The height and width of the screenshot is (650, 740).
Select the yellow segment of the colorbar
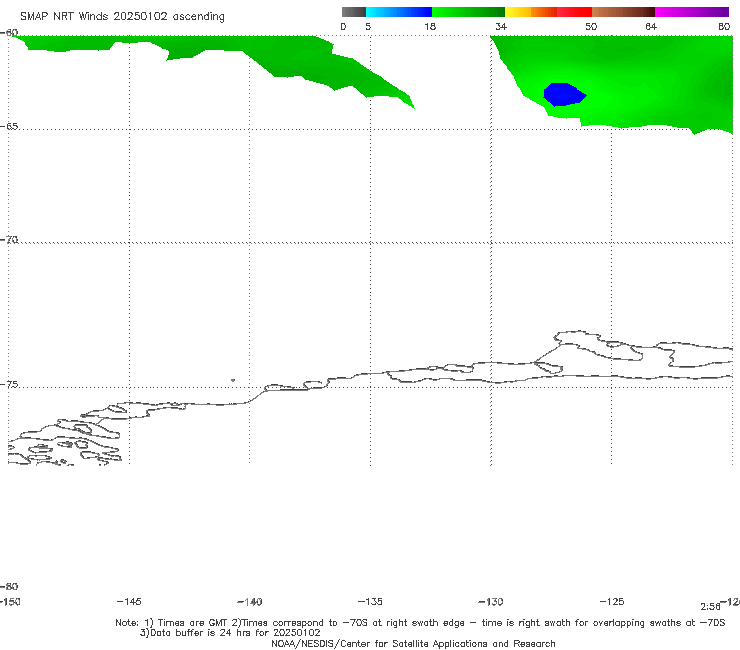pos(518,12)
